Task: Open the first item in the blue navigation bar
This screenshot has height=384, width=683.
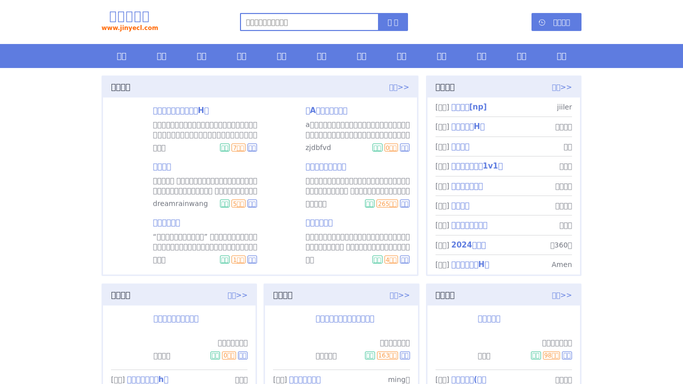Action: click(122, 56)
